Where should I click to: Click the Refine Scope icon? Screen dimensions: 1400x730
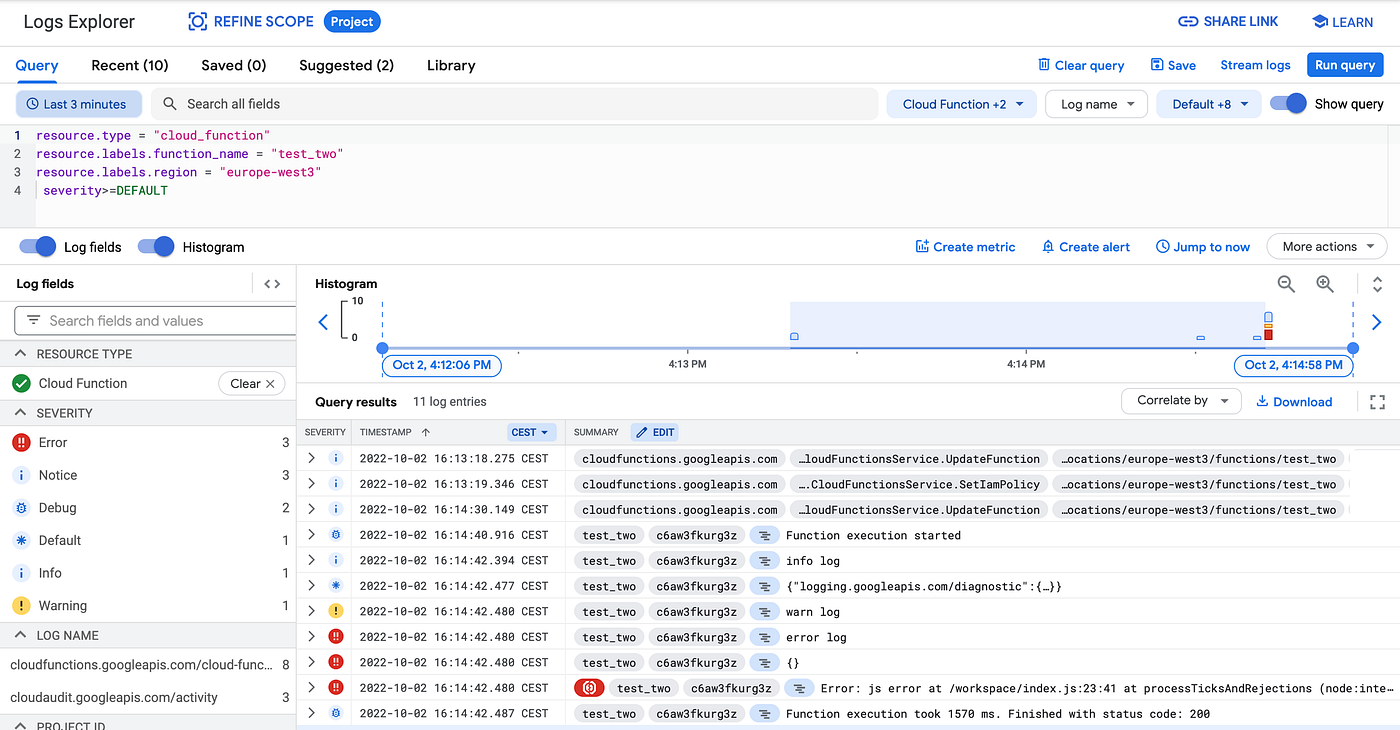pyautogui.click(x=196, y=21)
